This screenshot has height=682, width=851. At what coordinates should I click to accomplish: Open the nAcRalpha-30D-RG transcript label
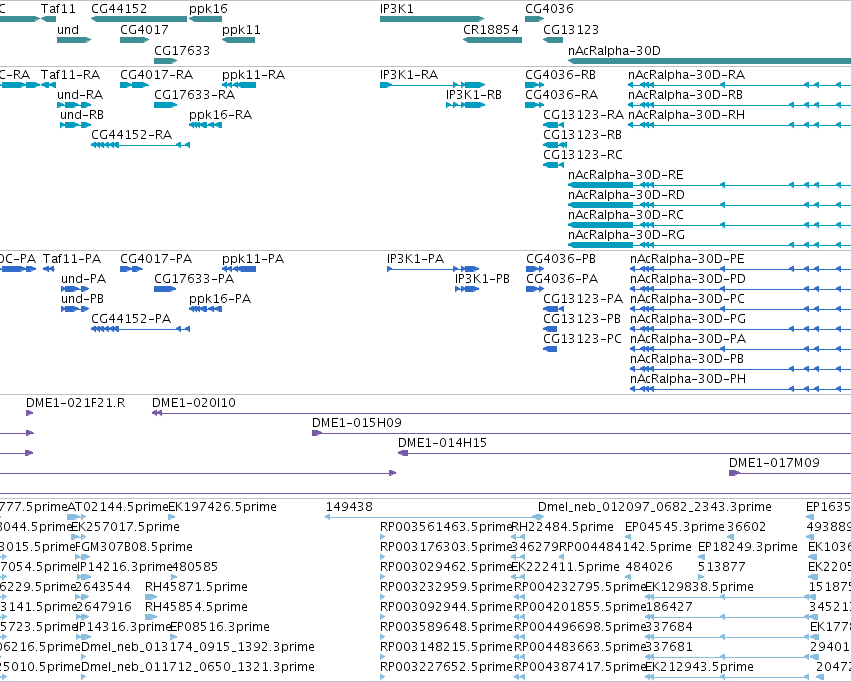[626, 235]
